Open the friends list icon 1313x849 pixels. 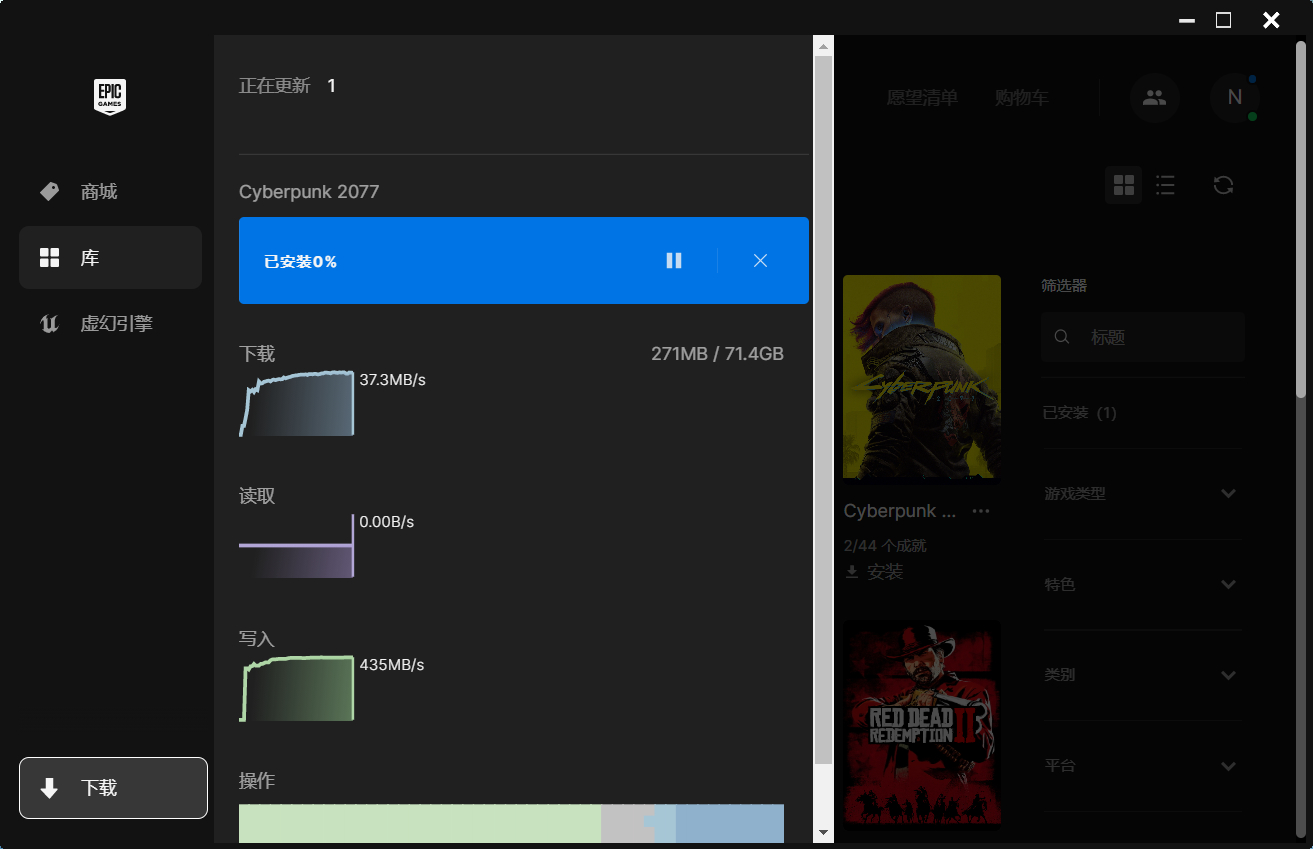pos(1155,97)
